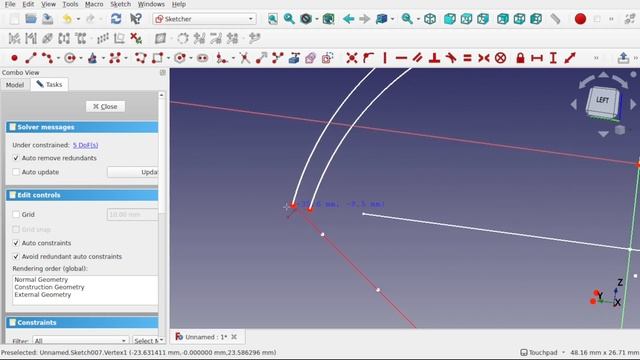
Task: Enable the Auto update checkbox
Action: point(16,172)
